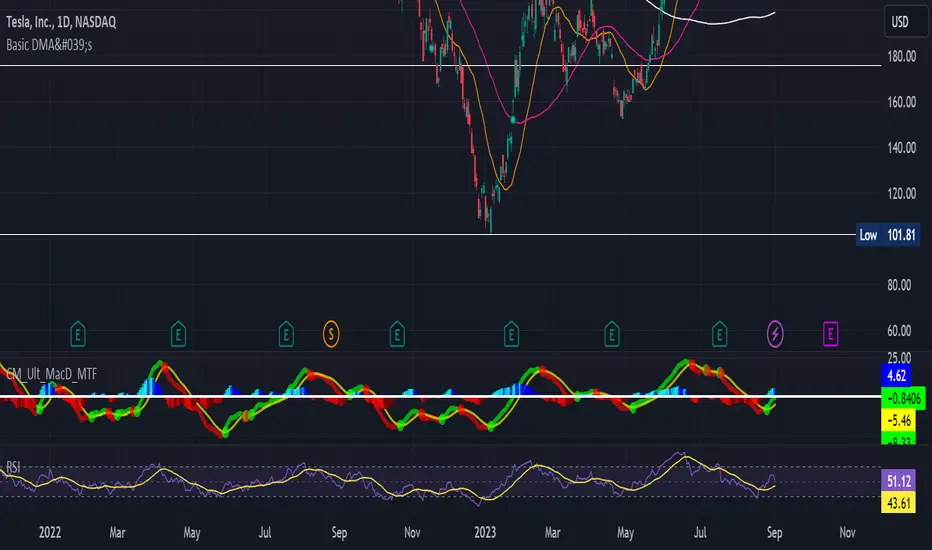Image resolution: width=932 pixels, height=550 pixels.
Task: Click the yellow -5.46 MACD value label
Action: click(899, 420)
